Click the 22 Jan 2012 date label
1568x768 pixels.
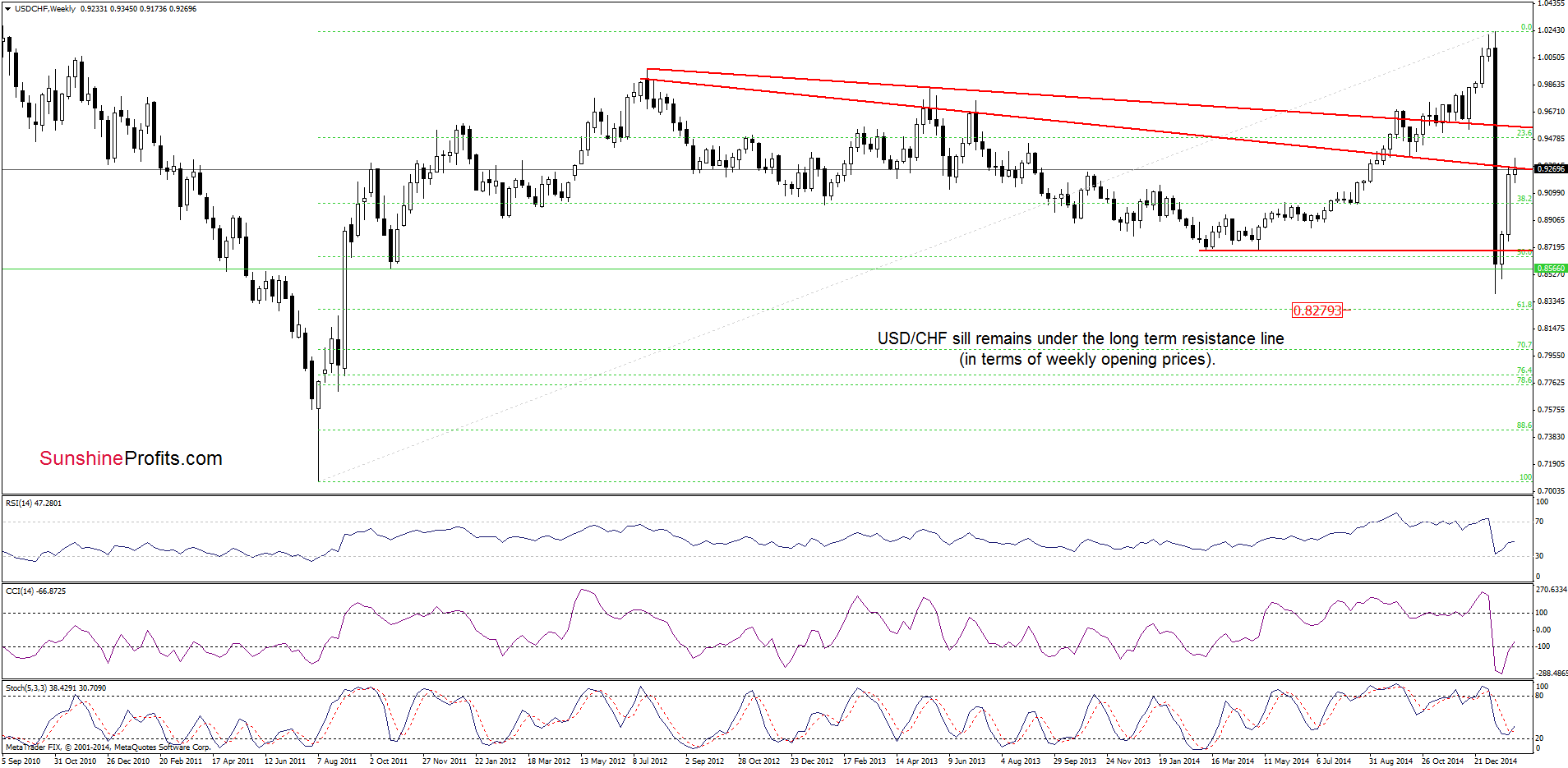click(x=496, y=761)
